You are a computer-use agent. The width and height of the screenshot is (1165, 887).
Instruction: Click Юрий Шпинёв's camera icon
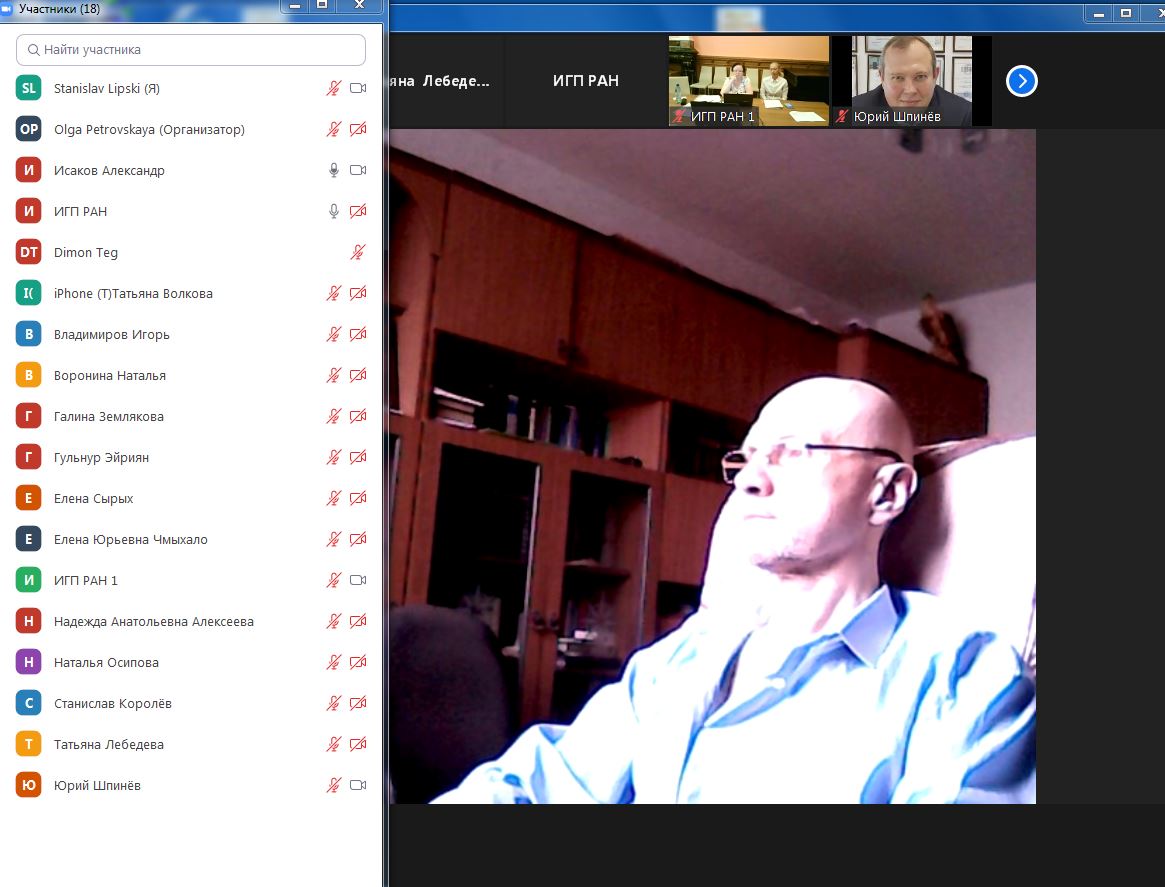point(358,785)
